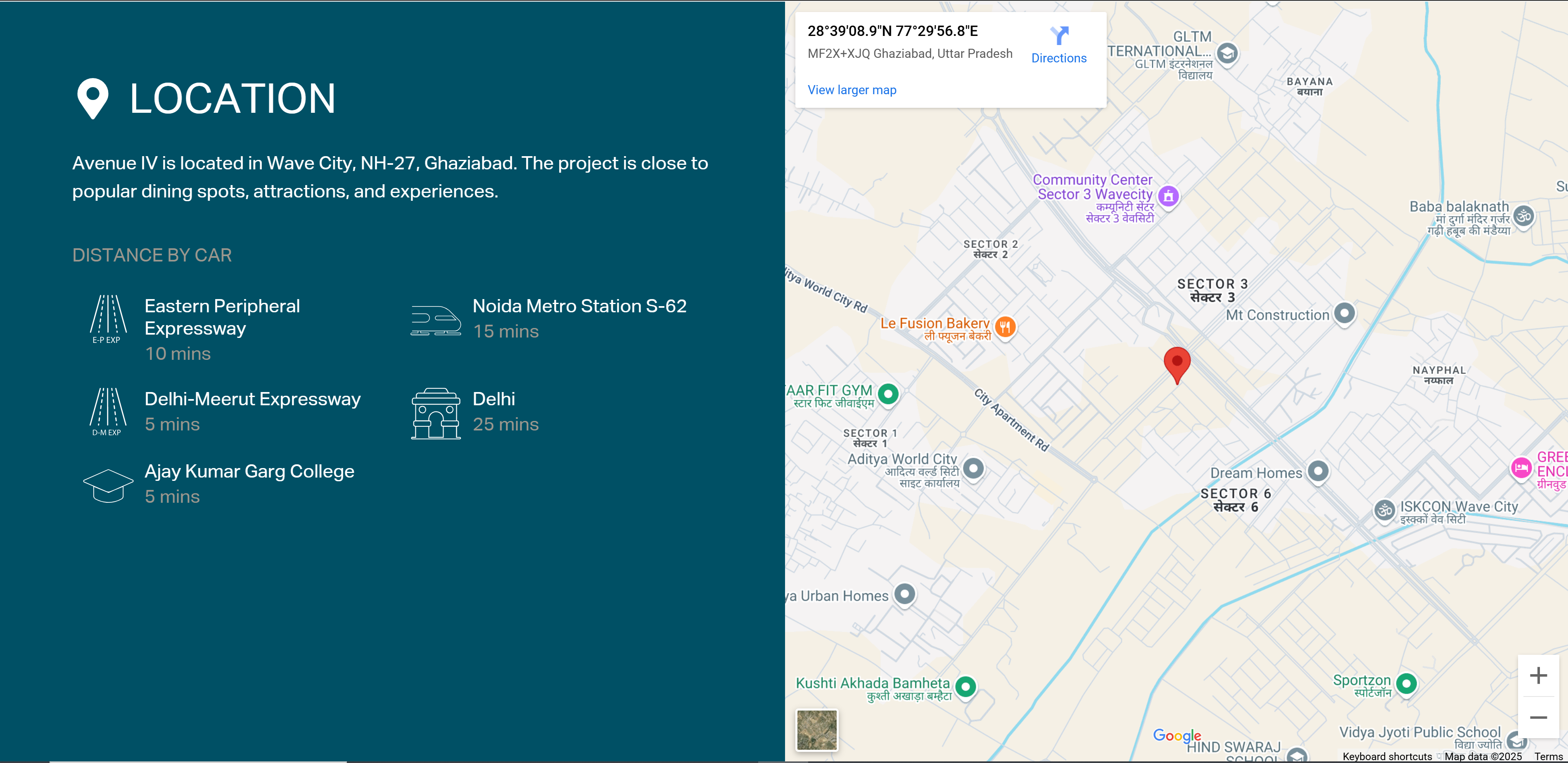
Task: Click the Urban Homes map pin
Action: pos(904,594)
